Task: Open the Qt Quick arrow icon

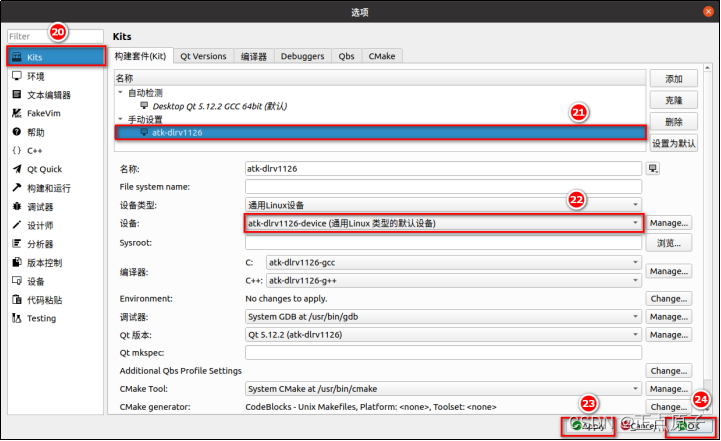Action: pos(17,169)
